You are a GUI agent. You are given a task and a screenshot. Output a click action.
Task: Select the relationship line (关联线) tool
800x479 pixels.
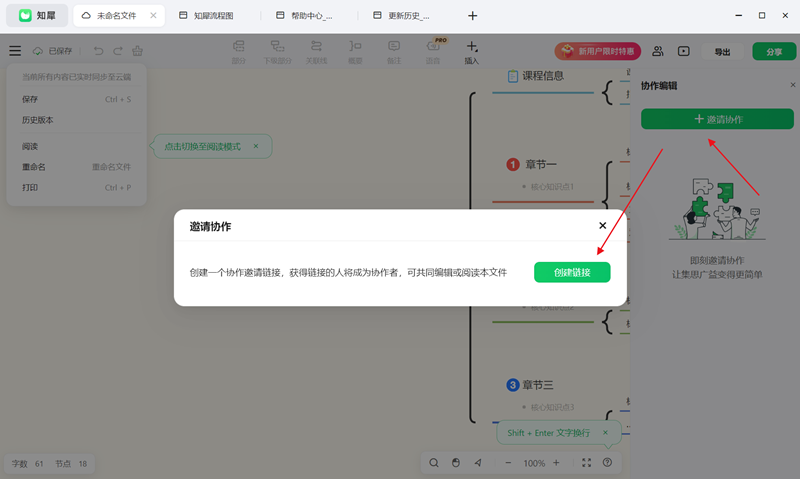[316, 52]
